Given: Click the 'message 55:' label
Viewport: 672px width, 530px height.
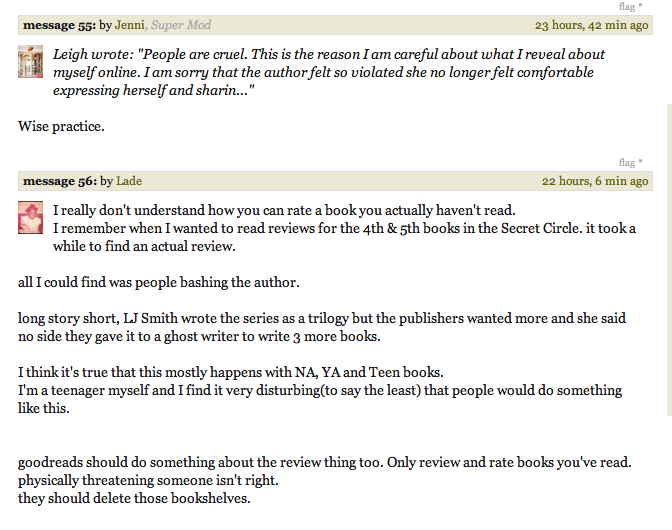Looking at the screenshot, I should pos(60,25).
